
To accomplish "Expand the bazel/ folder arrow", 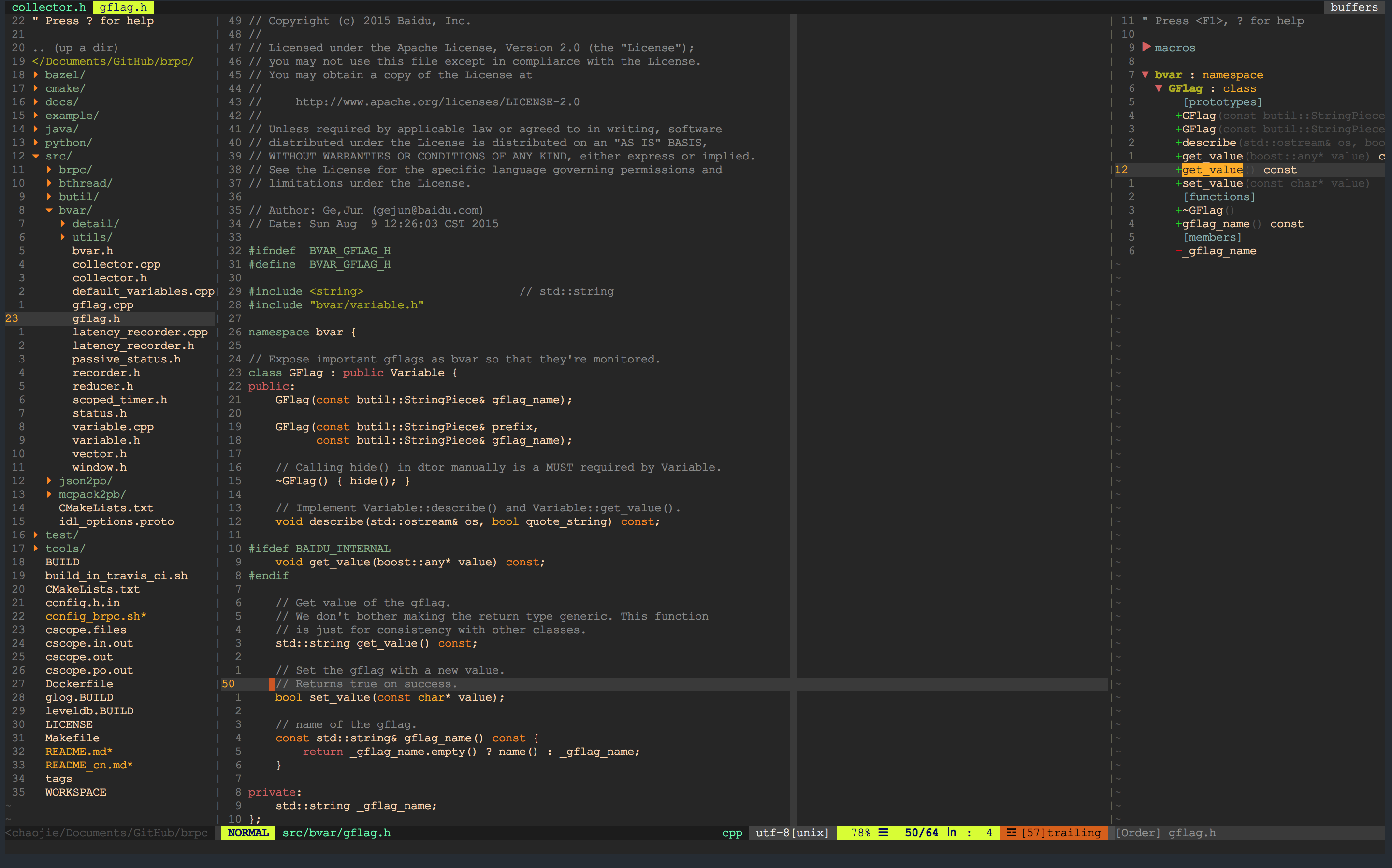I will click(x=36, y=74).
